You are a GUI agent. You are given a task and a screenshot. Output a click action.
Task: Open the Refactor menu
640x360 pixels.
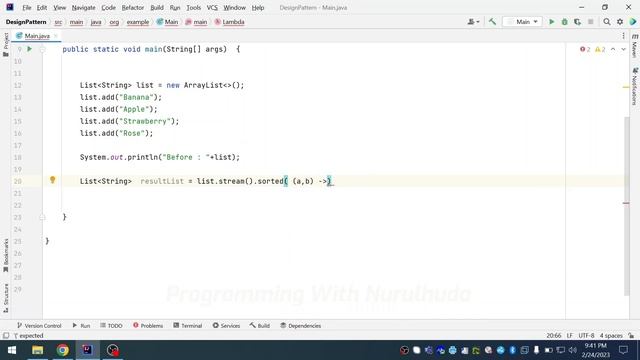pos(133,8)
